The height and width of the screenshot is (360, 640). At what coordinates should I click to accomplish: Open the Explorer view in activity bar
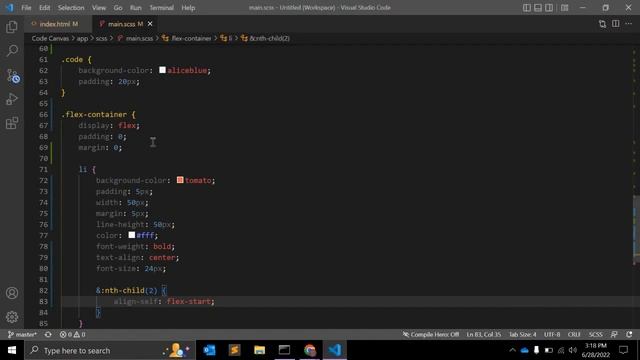[12, 27]
